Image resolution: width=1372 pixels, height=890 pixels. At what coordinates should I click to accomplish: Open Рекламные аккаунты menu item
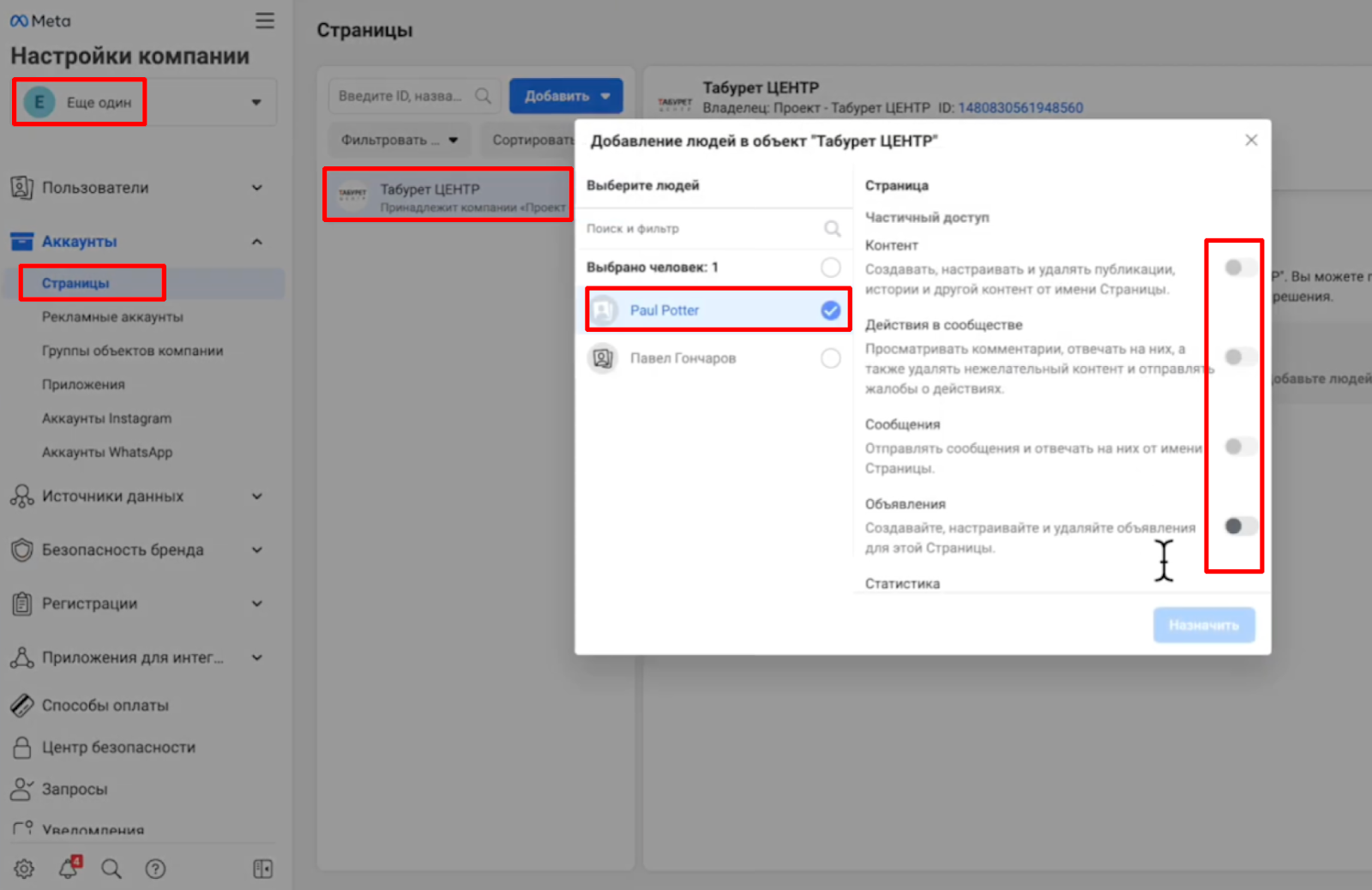click(112, 316)
